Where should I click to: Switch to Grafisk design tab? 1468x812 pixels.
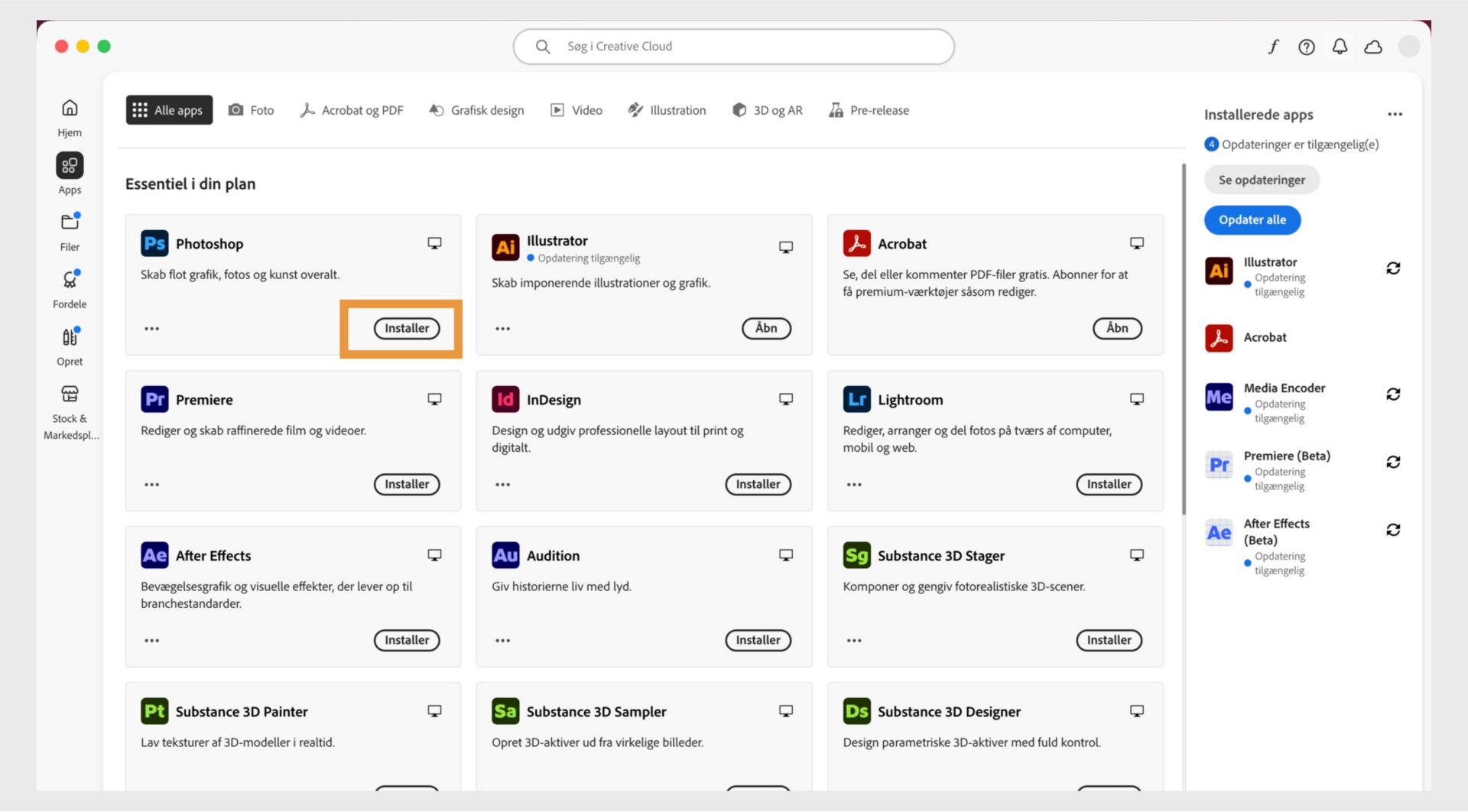click(x=476, y=110)
